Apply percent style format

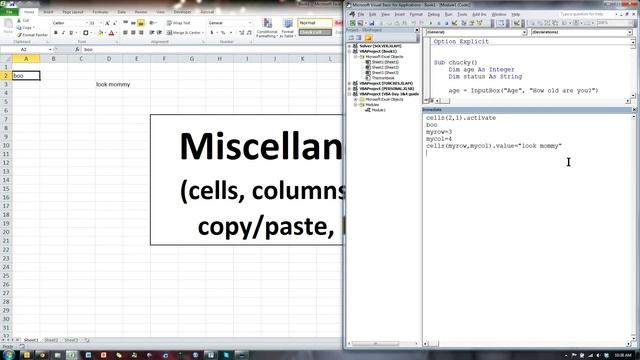coord(223,33)
